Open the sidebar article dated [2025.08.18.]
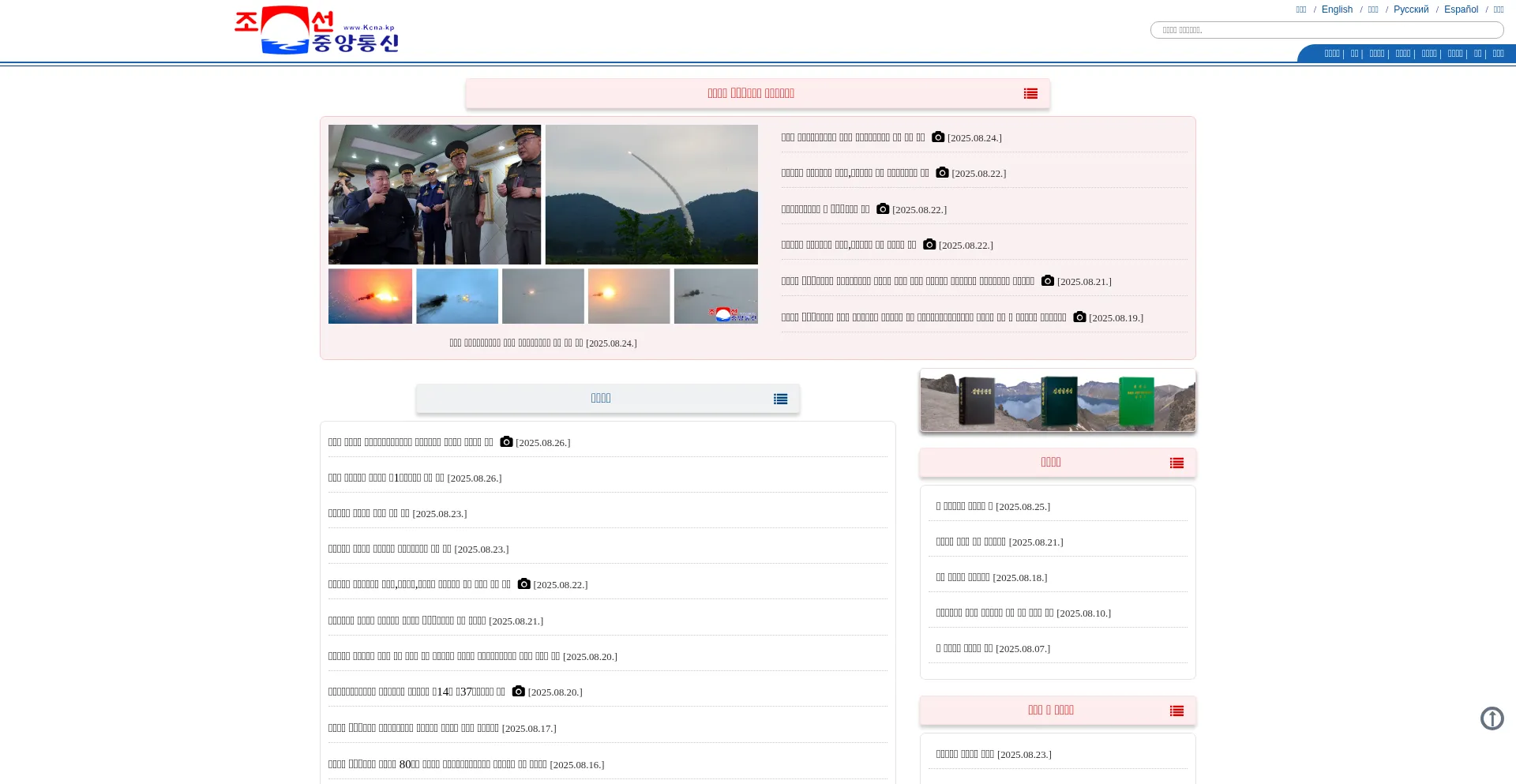 click(x=992, y=577)
